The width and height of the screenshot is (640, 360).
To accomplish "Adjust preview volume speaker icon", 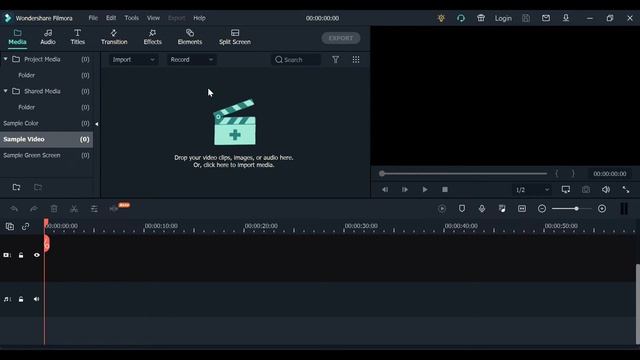I will pyautogui.click(x=606, y=189).
